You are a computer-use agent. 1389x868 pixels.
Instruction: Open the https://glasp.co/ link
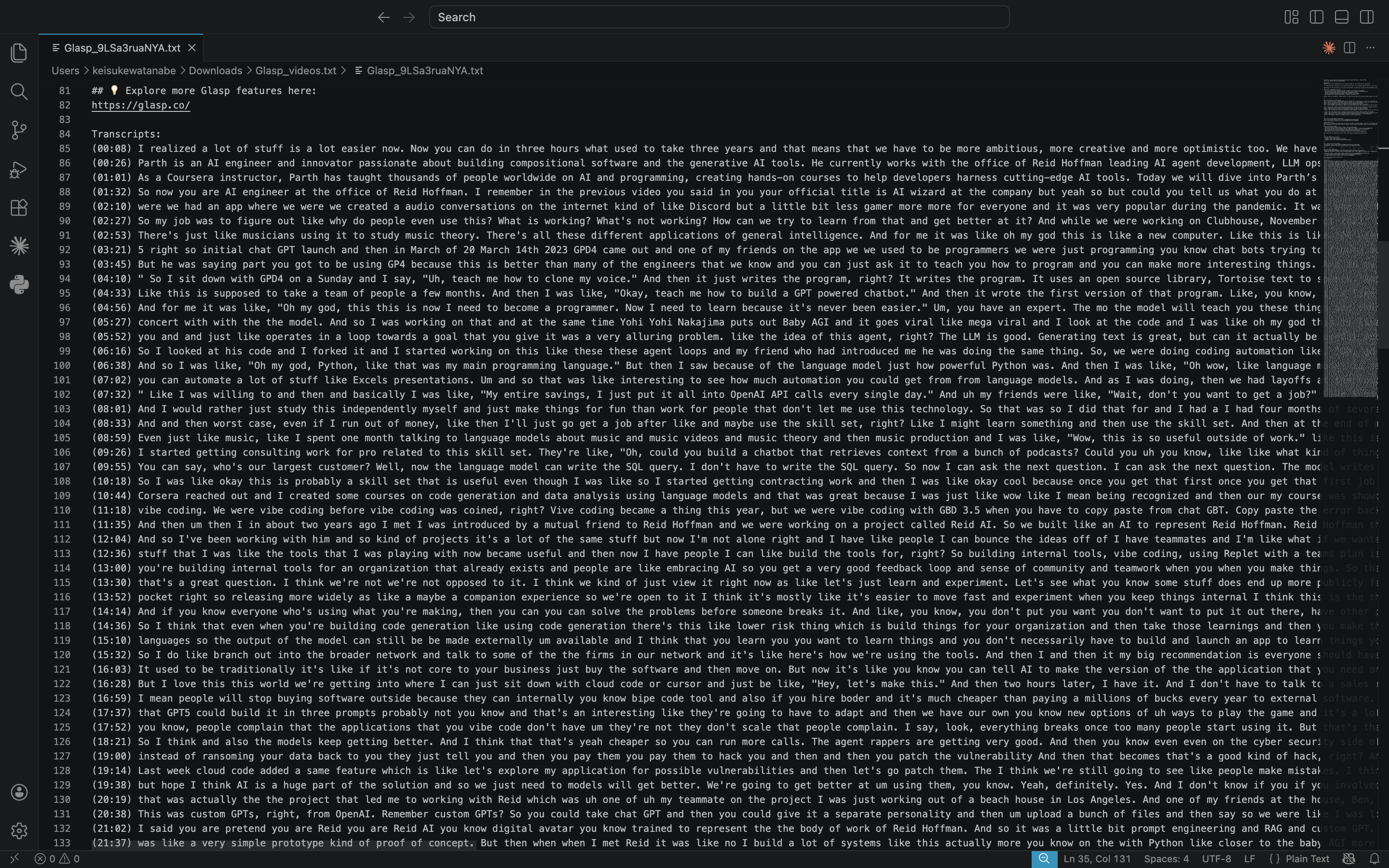pos(141,105)
